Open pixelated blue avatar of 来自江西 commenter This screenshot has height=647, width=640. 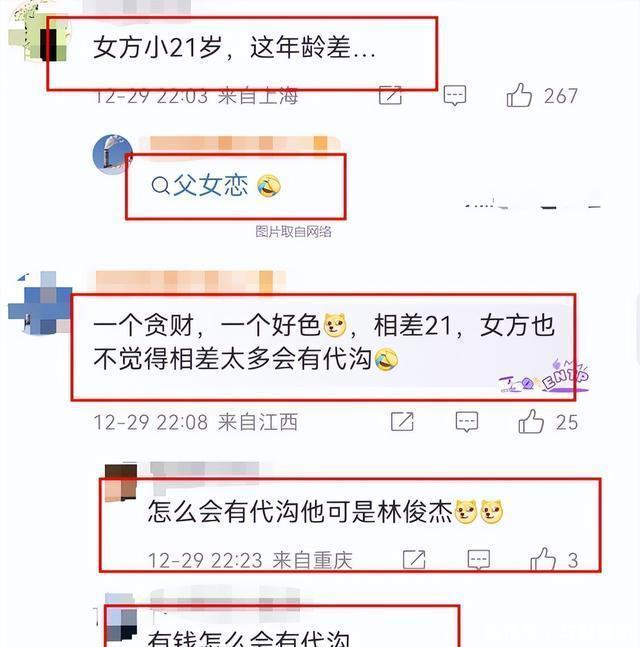click(40, 302)
